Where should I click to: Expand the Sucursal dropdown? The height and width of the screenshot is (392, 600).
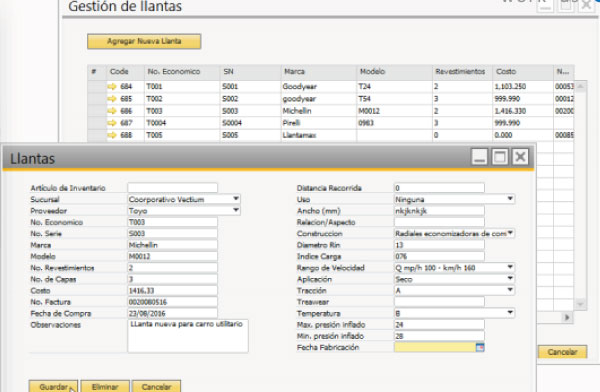point(236,199)
